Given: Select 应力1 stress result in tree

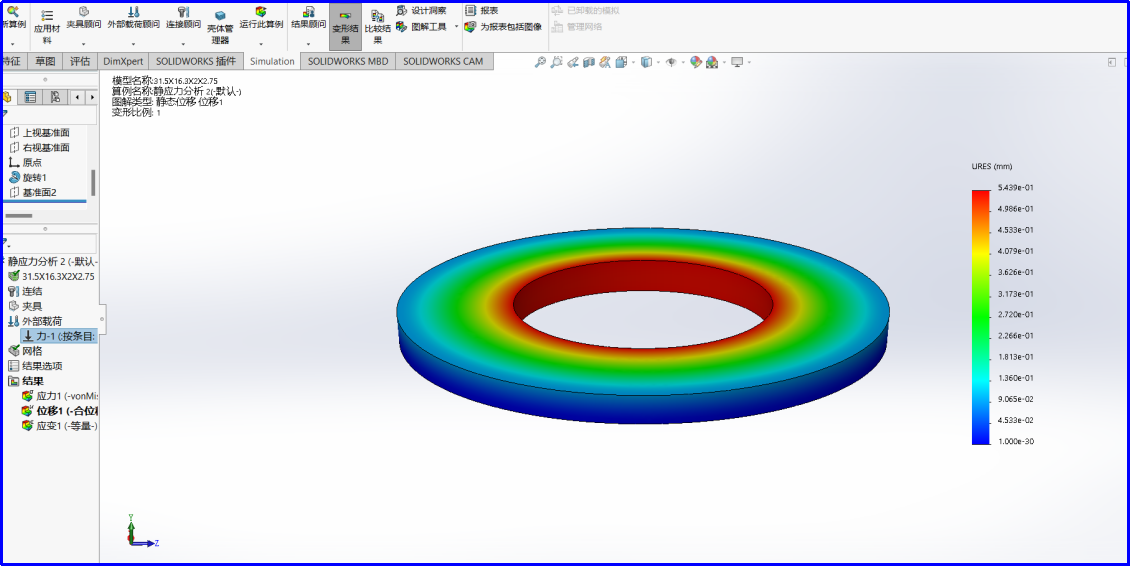Looking at the screenshot, I should (58, 396).
